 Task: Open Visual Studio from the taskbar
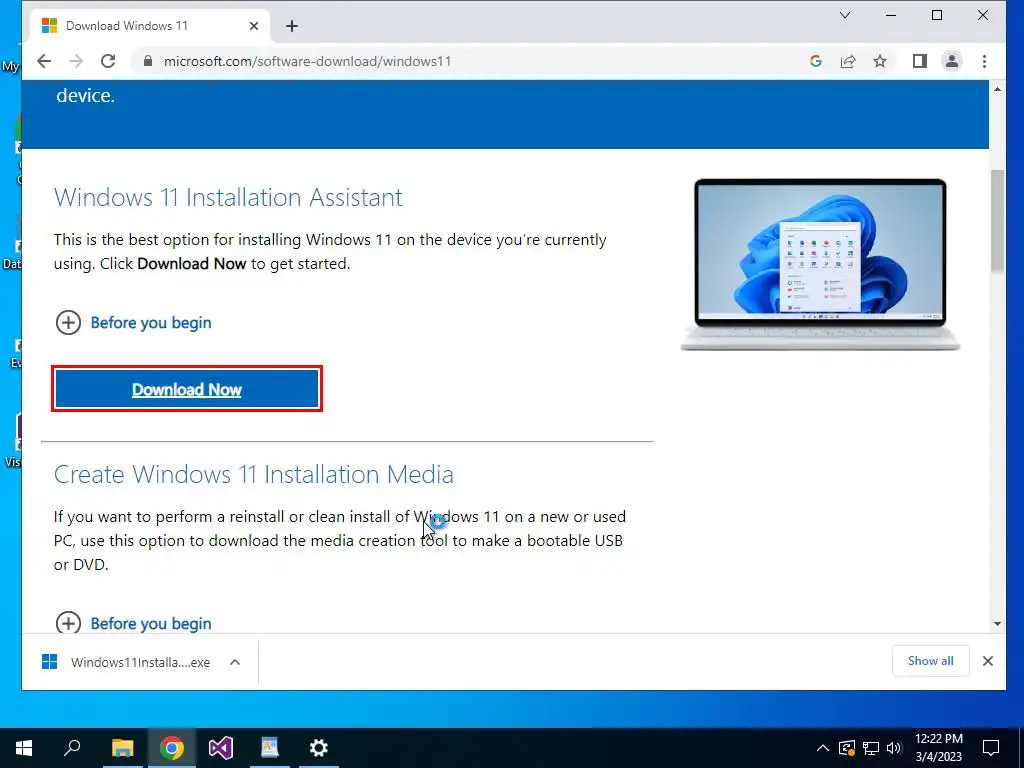(221, 748)
